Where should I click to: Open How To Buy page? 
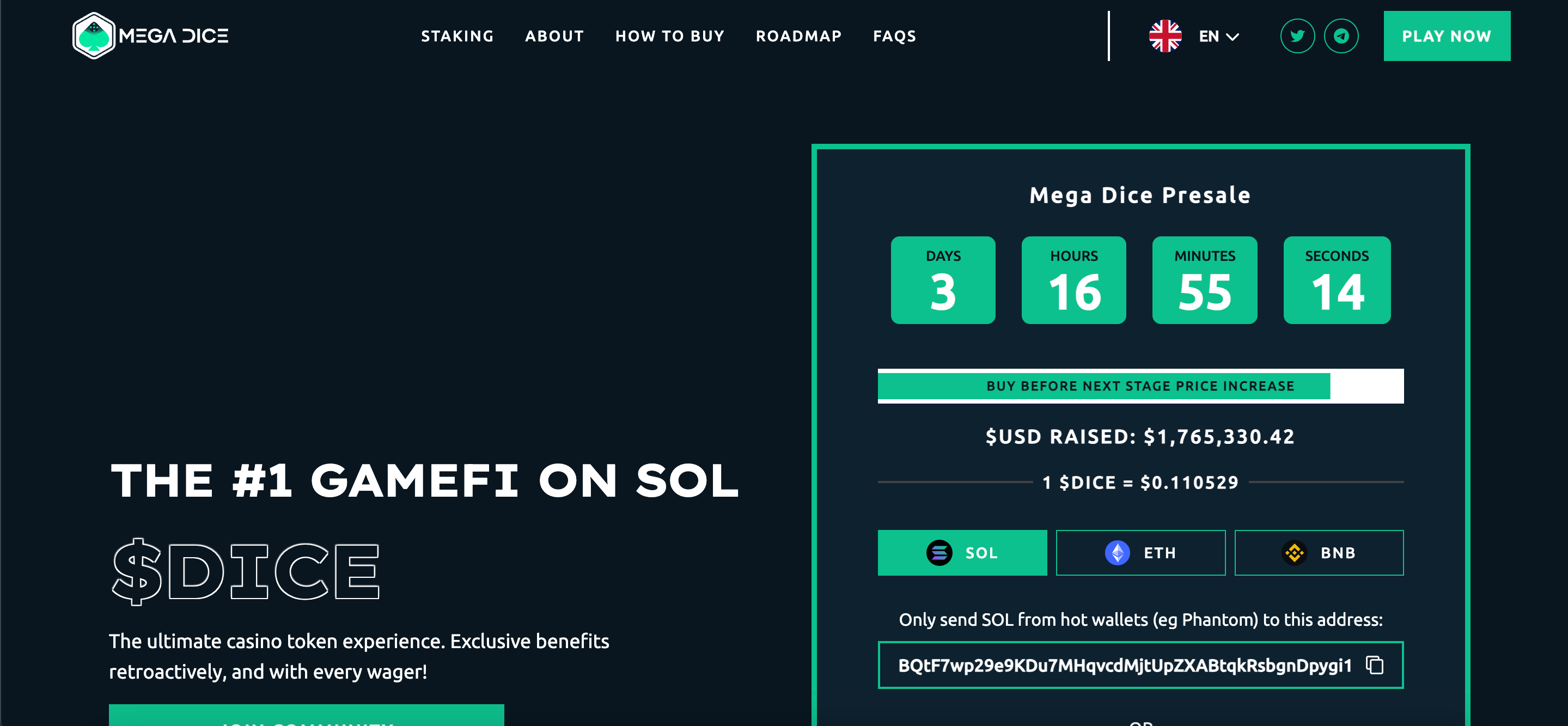pyautogui.click(x=669, y=36)
